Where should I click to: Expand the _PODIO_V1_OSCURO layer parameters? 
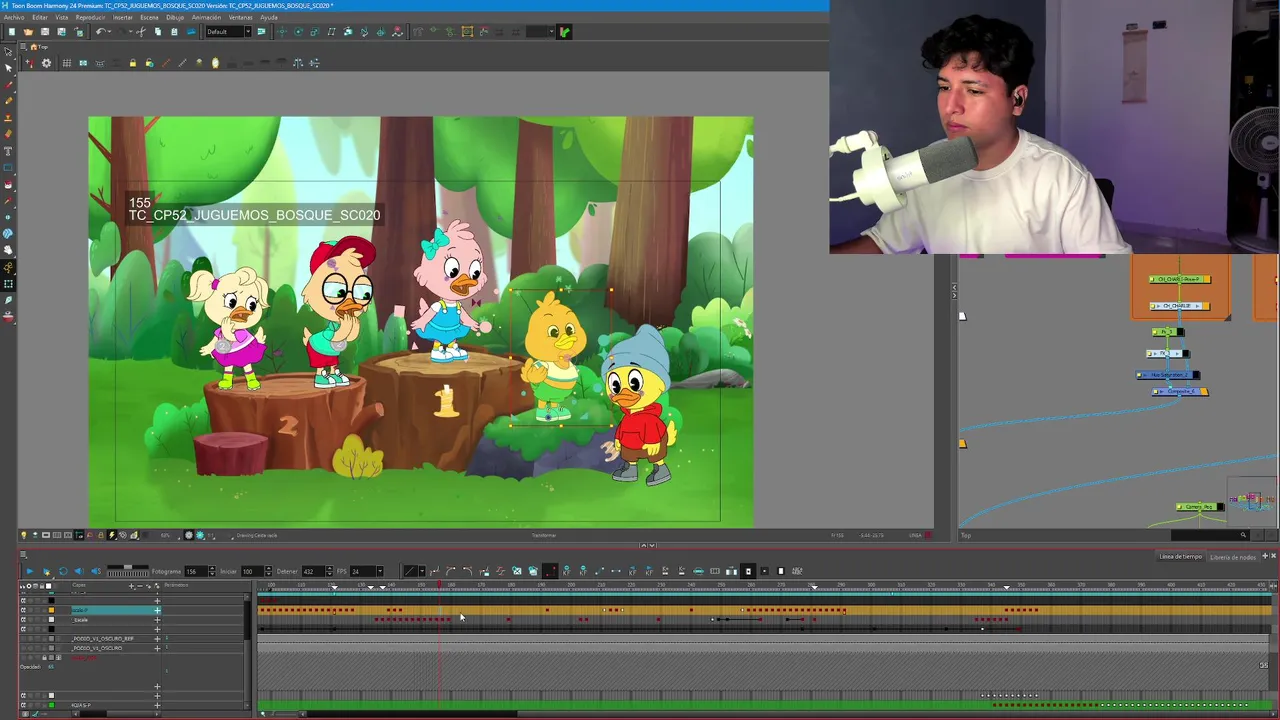[157, 648]
